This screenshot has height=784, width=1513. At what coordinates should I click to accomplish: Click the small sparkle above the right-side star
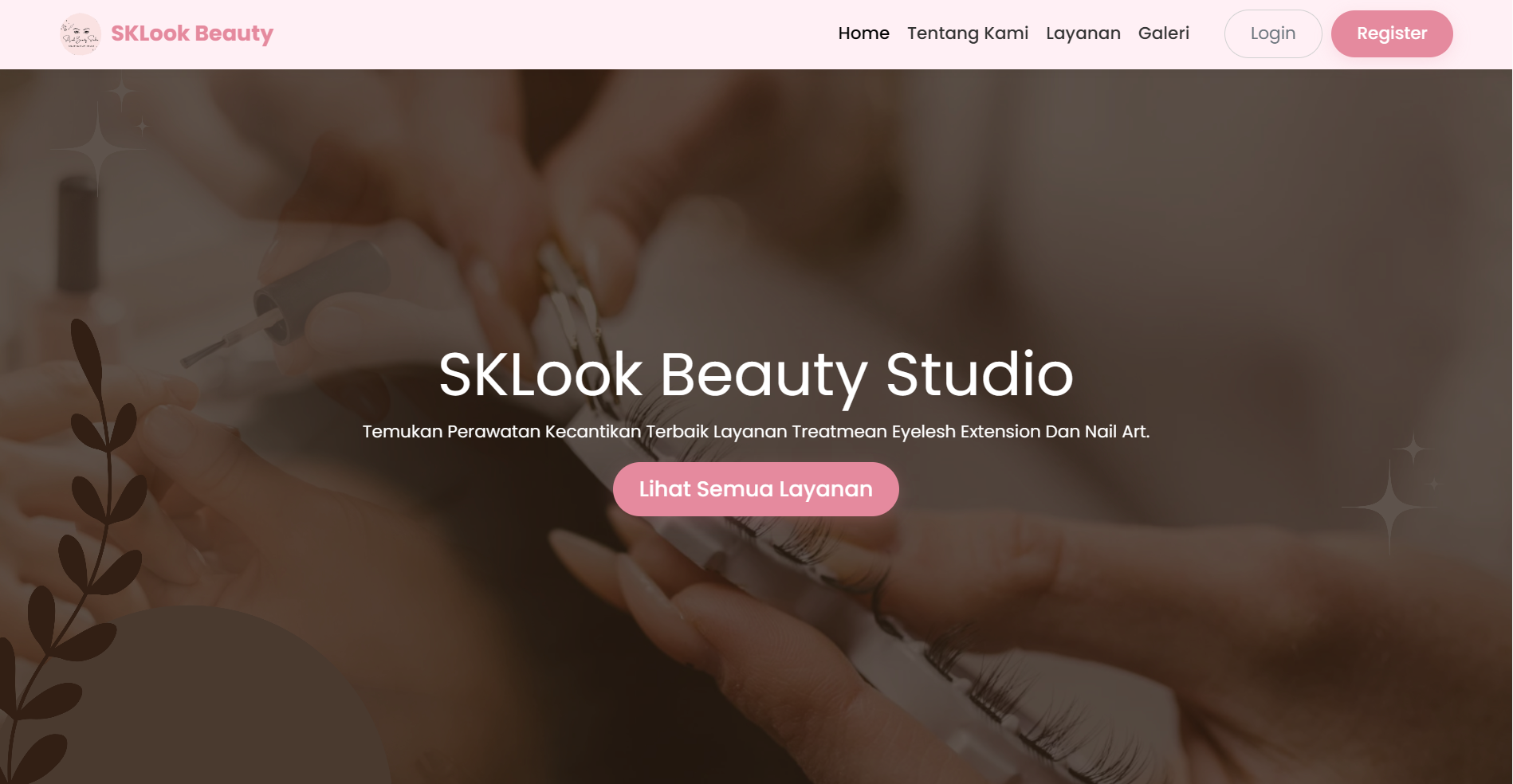pyautogui.click(x=1413, y=449)
